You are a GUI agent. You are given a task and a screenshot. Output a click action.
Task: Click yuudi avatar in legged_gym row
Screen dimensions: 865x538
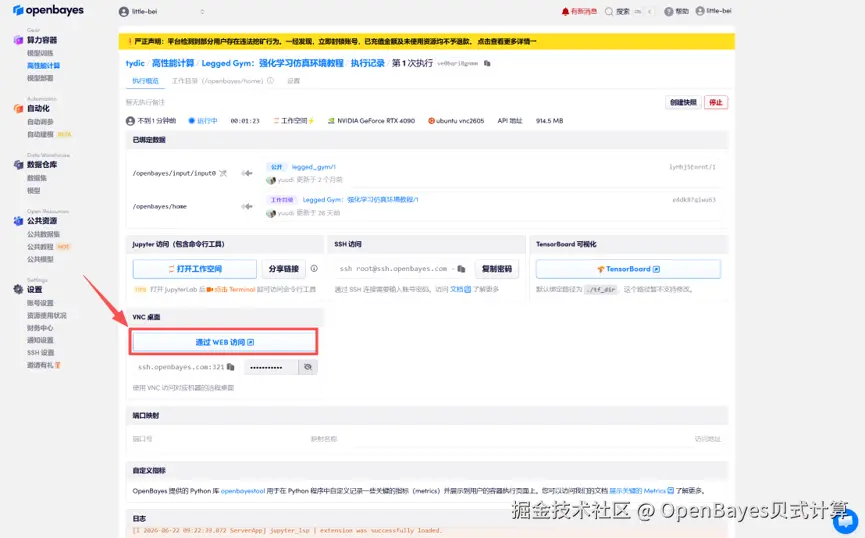coord(271,180)
